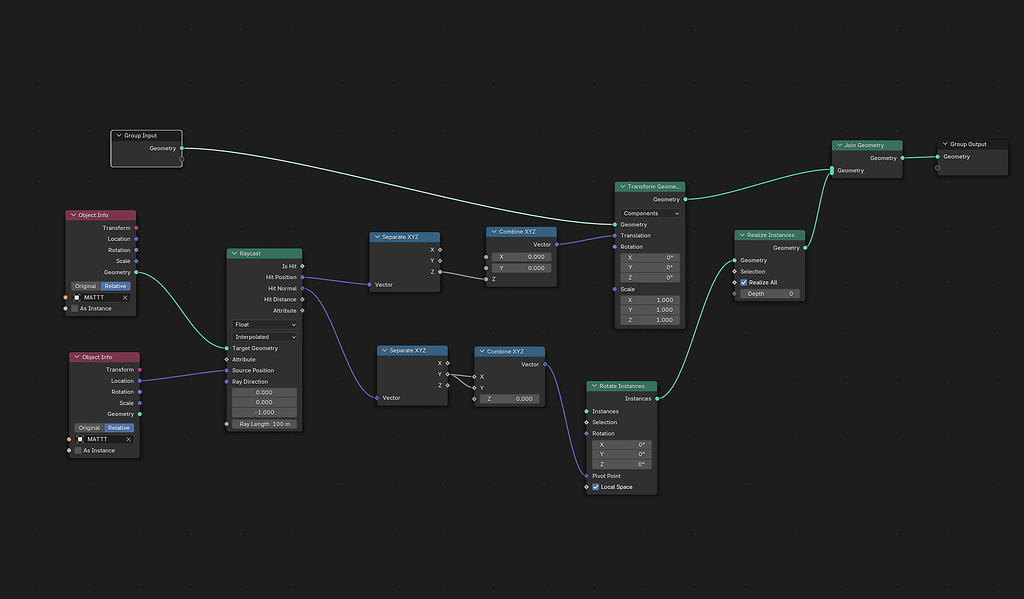The image size is (1024, 599).
Task: Click the Source Position input socket on Raycast
Action: coord(227,370)
